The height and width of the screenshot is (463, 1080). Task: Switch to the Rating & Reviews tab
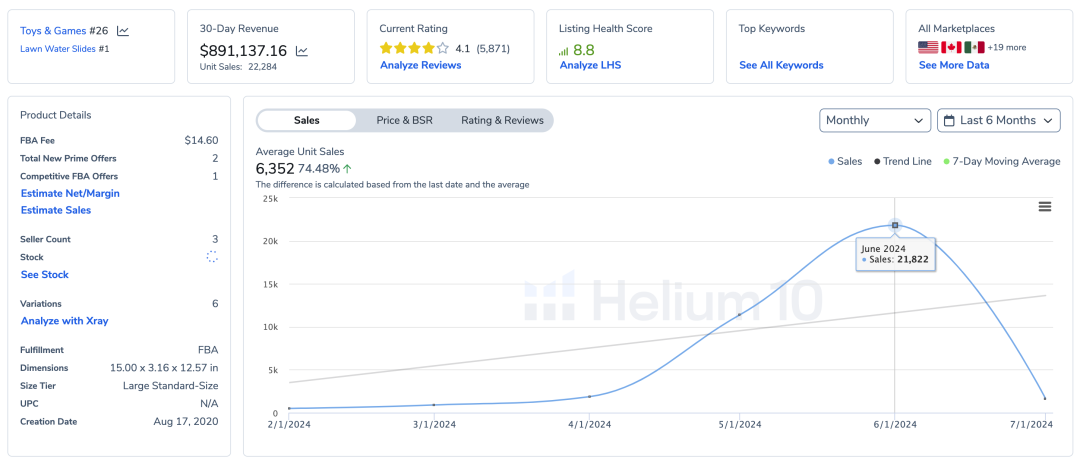(x=502, y=120)
